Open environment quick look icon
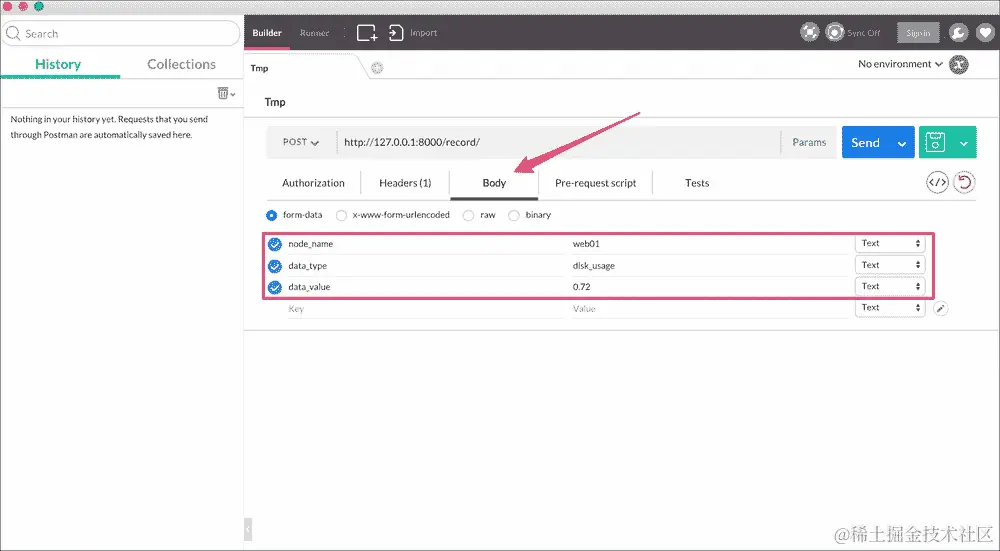 959,64
